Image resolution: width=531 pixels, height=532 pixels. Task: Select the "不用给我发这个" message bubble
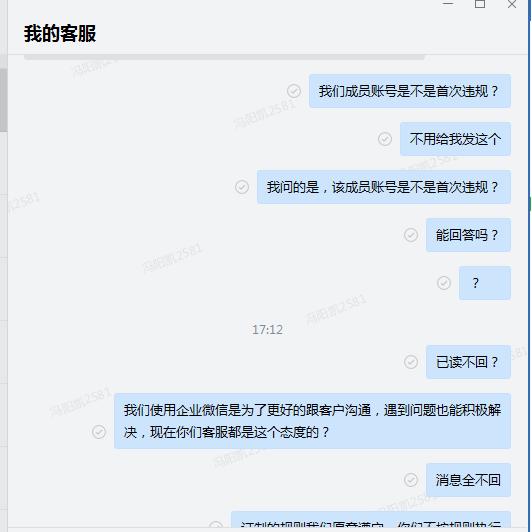pyautogui.click(x=455, y=139)
